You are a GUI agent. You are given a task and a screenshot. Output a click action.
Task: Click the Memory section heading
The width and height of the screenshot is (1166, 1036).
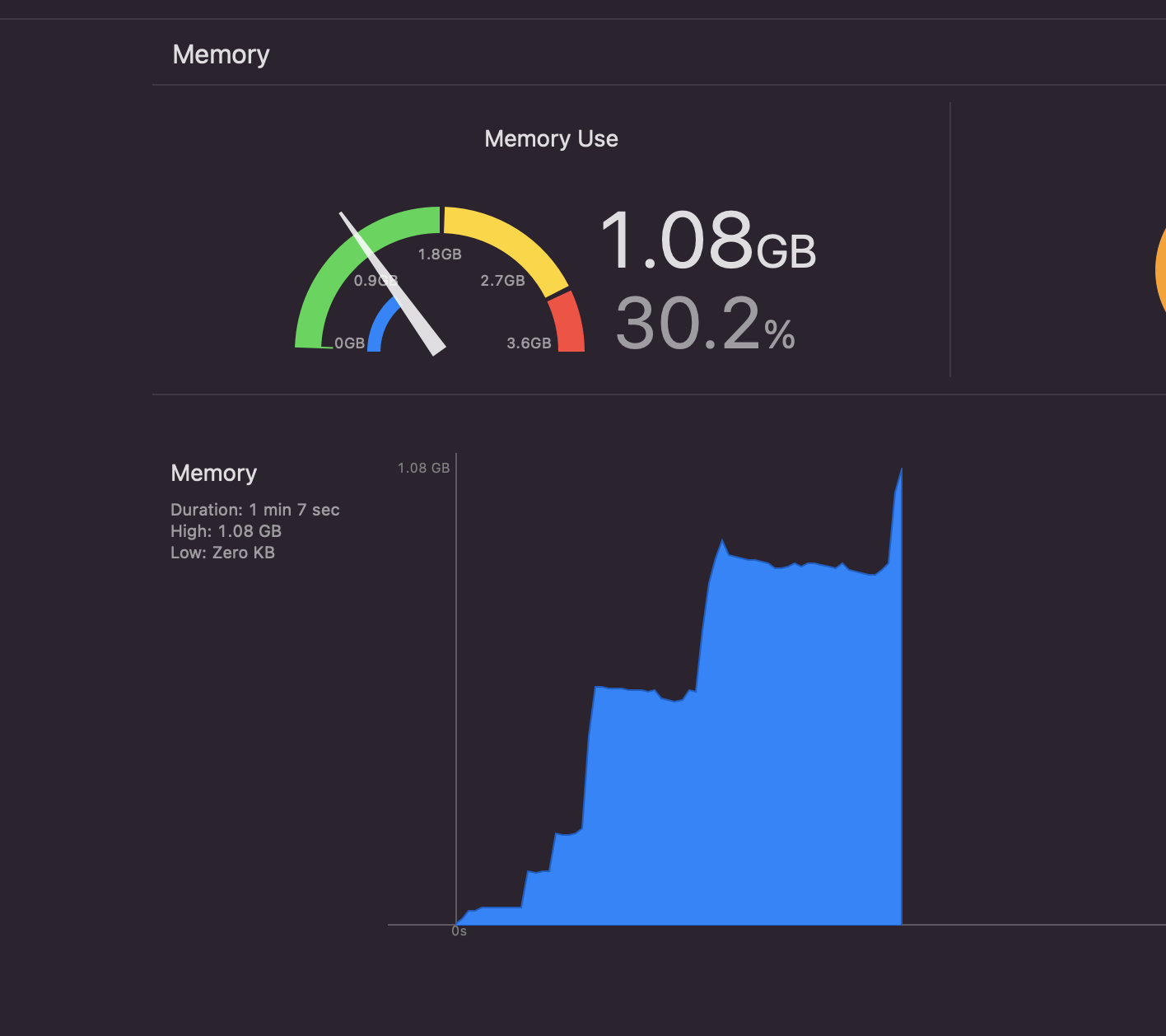click(x=221, y=54)
